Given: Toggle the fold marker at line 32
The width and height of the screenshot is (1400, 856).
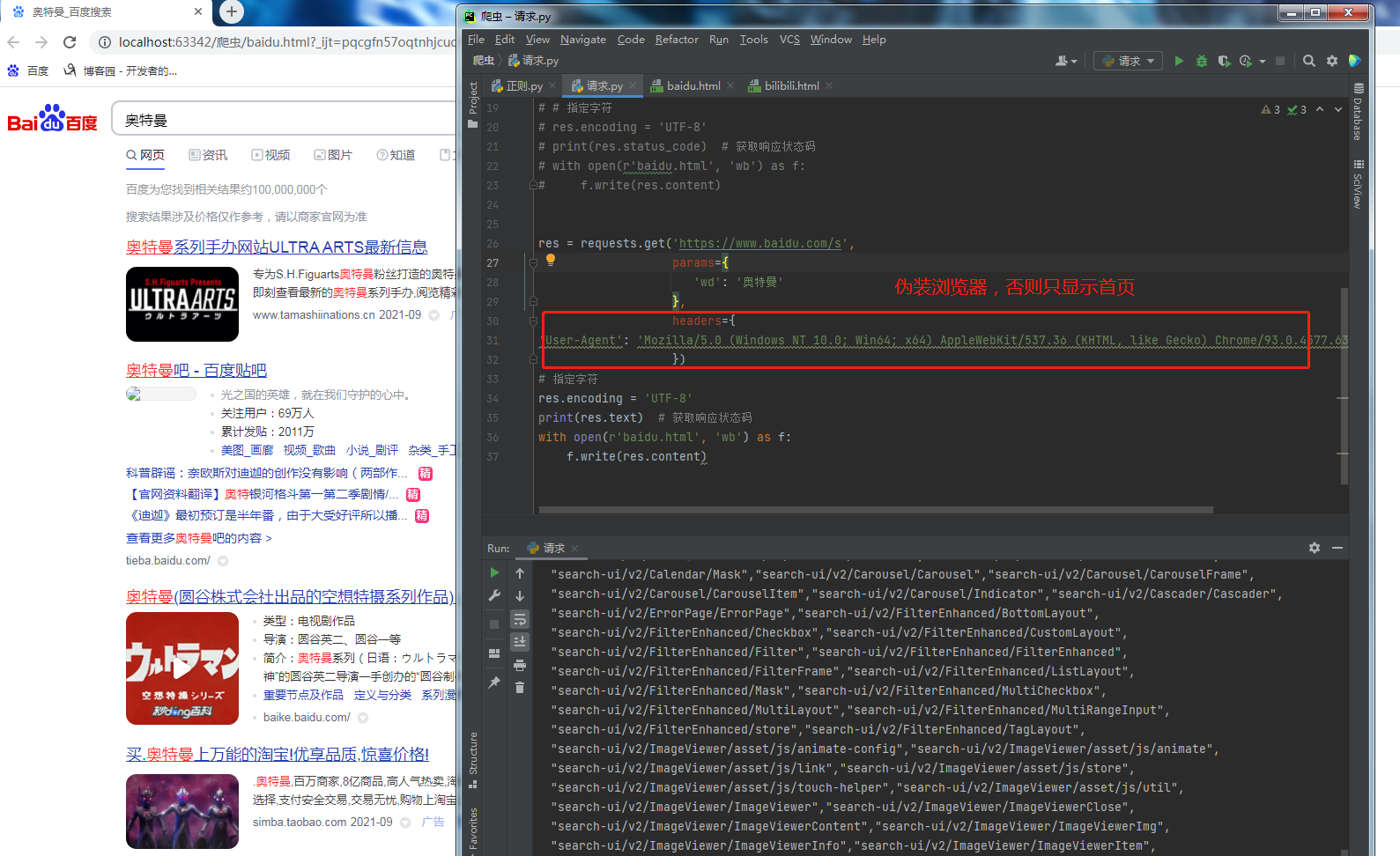Looking at the screenshot, I should tap(533, 359).
